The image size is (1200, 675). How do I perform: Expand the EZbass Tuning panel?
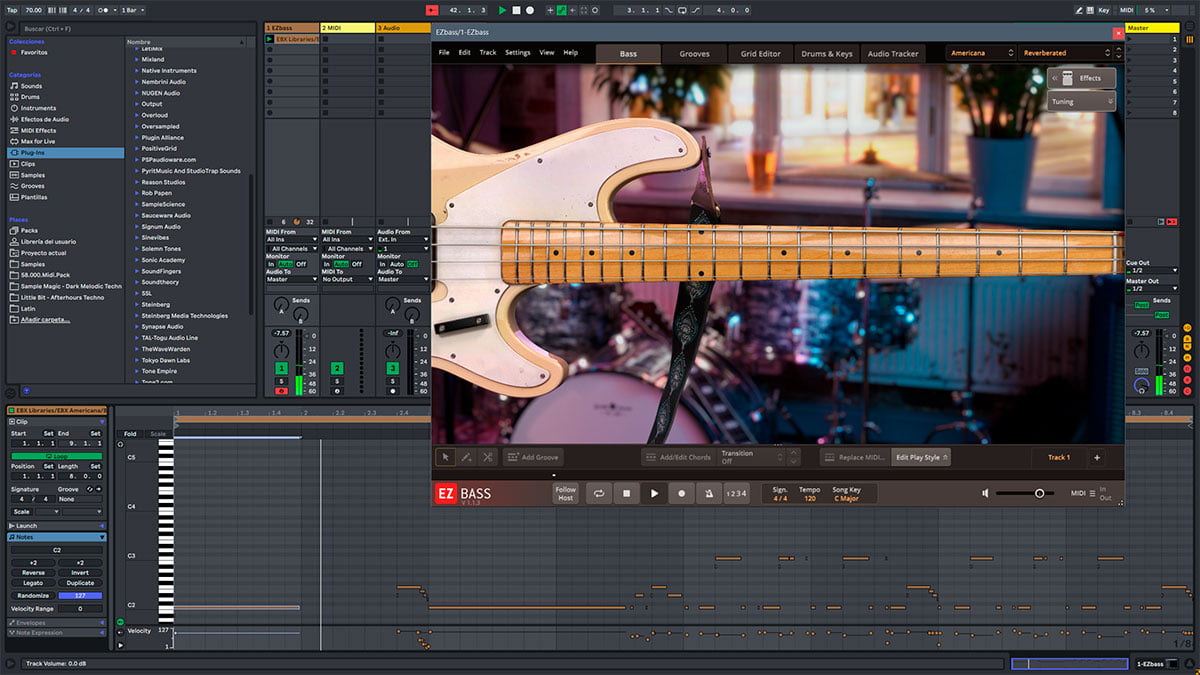coord(1081,101)
